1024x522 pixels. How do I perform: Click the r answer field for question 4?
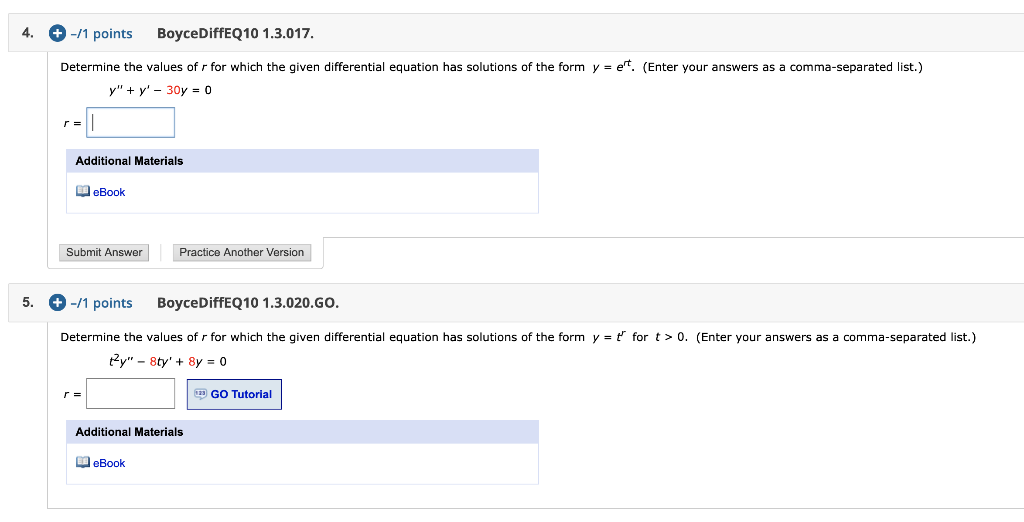click(x=131, y=122)
